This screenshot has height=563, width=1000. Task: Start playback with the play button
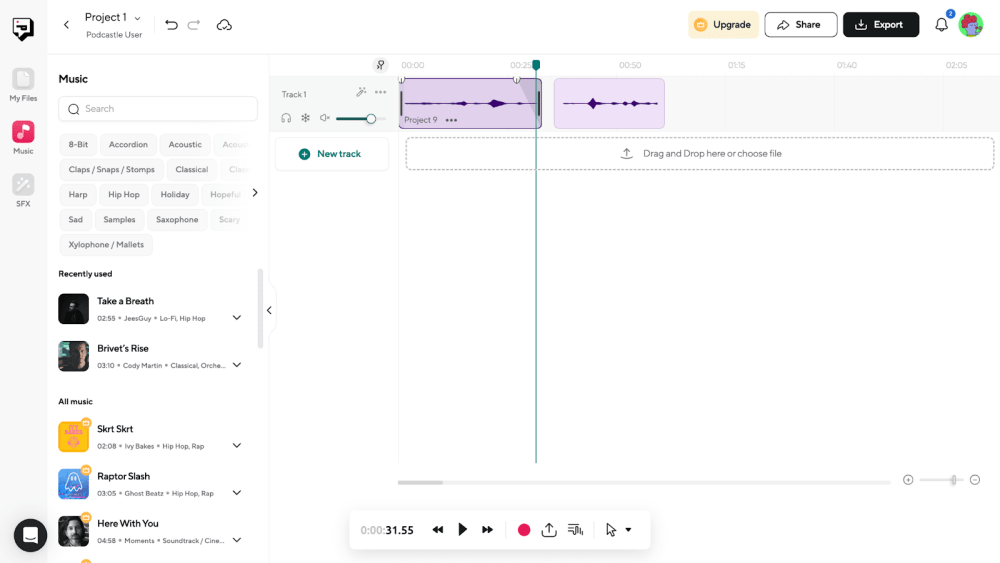[462, 529]
